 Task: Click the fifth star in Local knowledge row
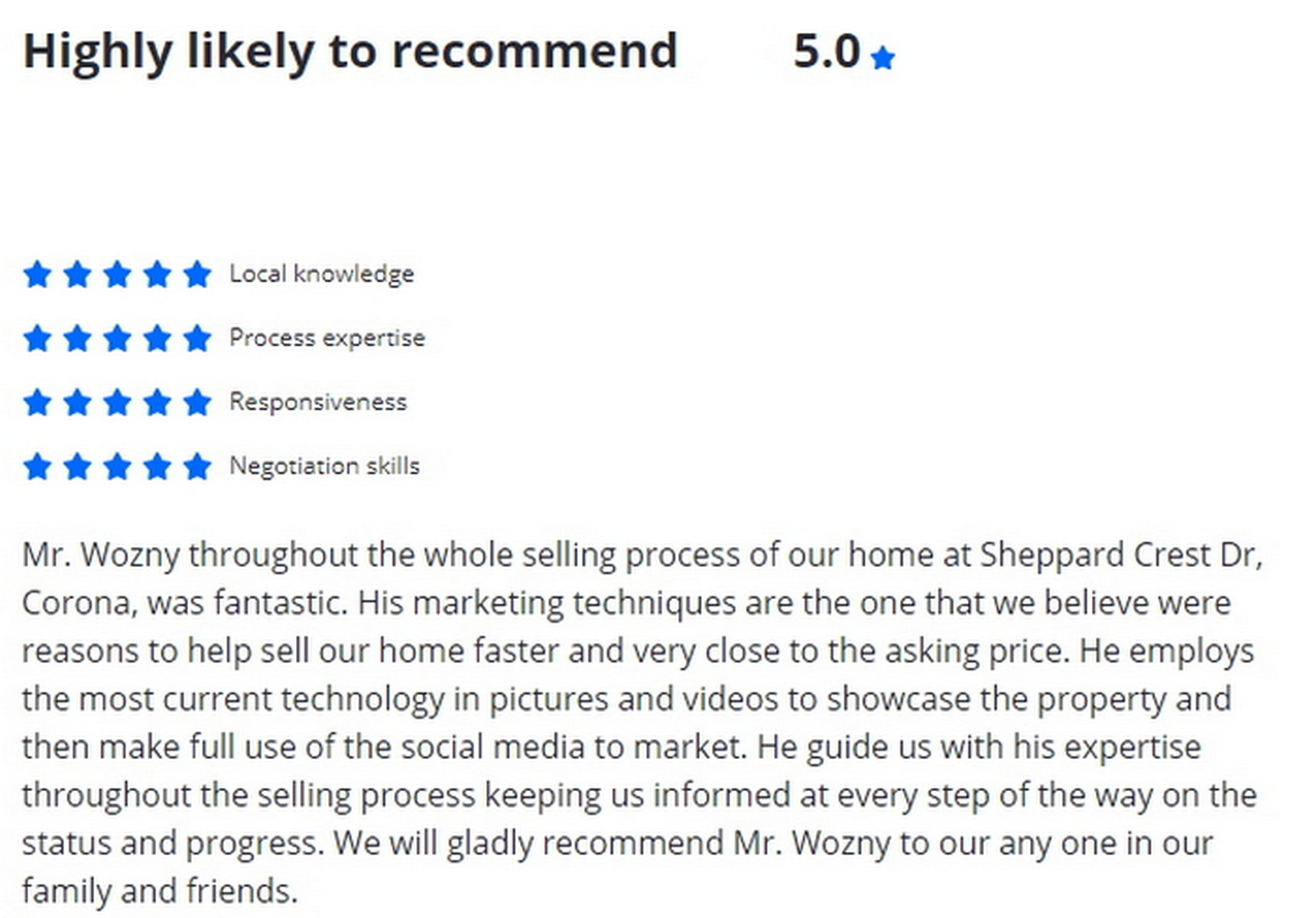197,274
